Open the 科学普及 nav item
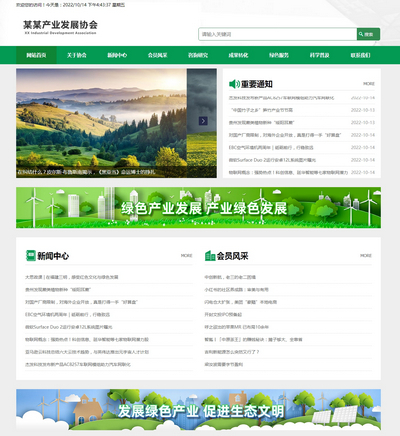This screenshot has width=400, height=436. (x=319, y=55)
